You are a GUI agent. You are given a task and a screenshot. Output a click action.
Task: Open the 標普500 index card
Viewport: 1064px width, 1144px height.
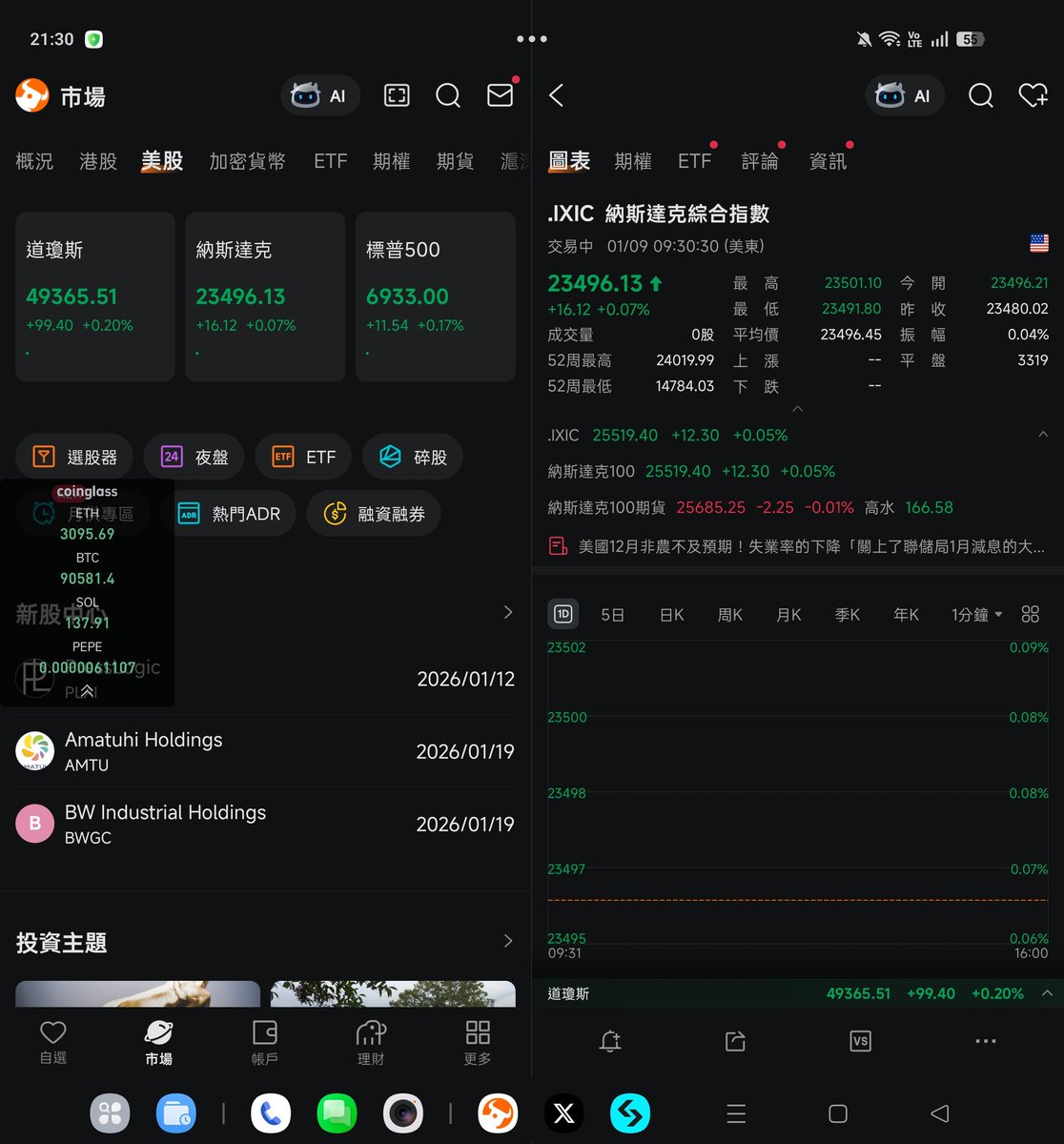[436, 296]
